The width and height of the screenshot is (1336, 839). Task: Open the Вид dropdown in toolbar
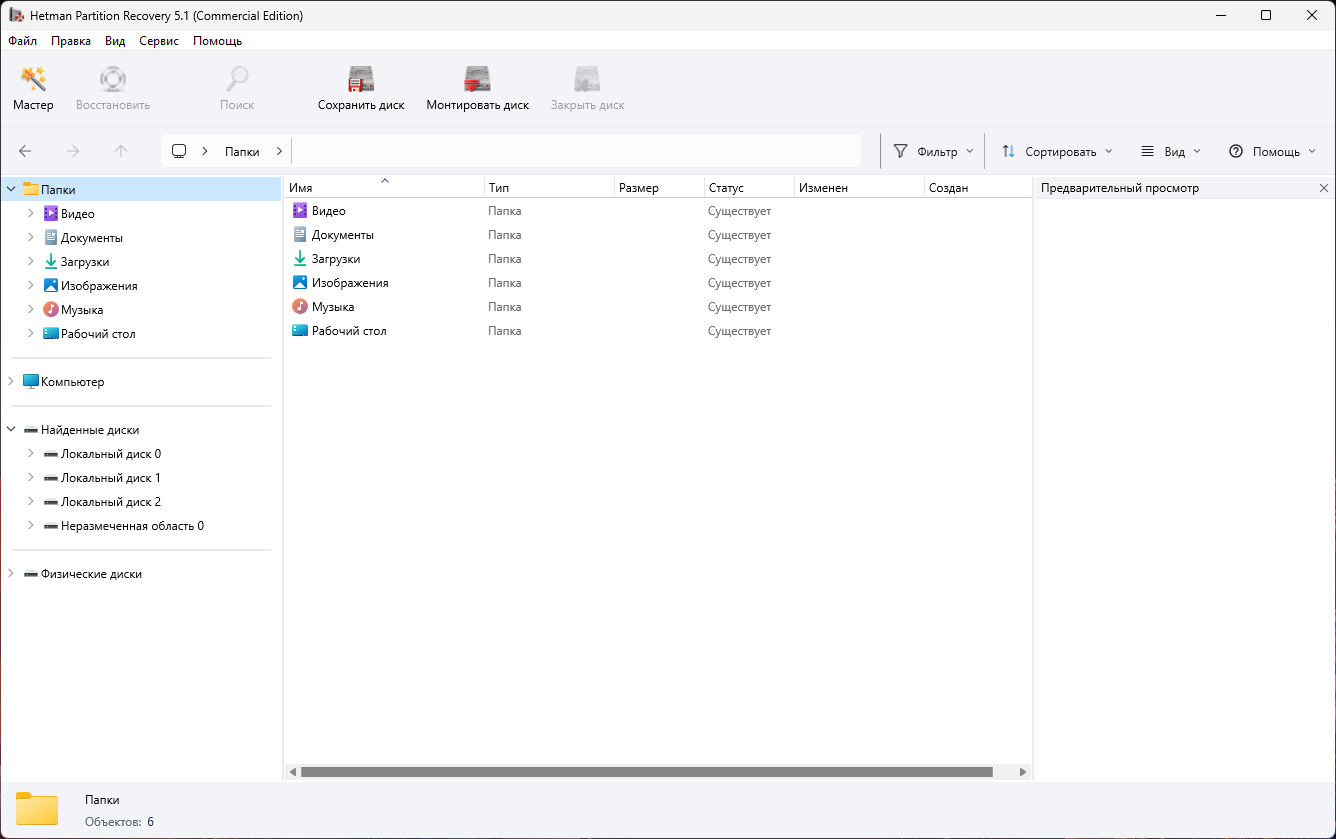pyautogui.click(x=1171, y=152)
